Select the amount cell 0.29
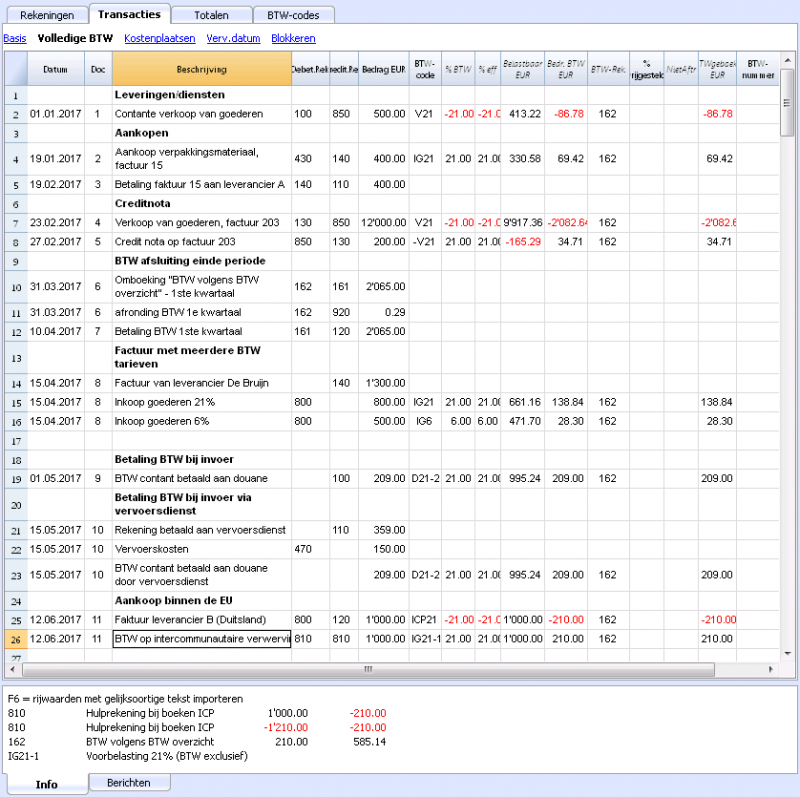Viewport: 800px width, 797px height. click(384, 312)
